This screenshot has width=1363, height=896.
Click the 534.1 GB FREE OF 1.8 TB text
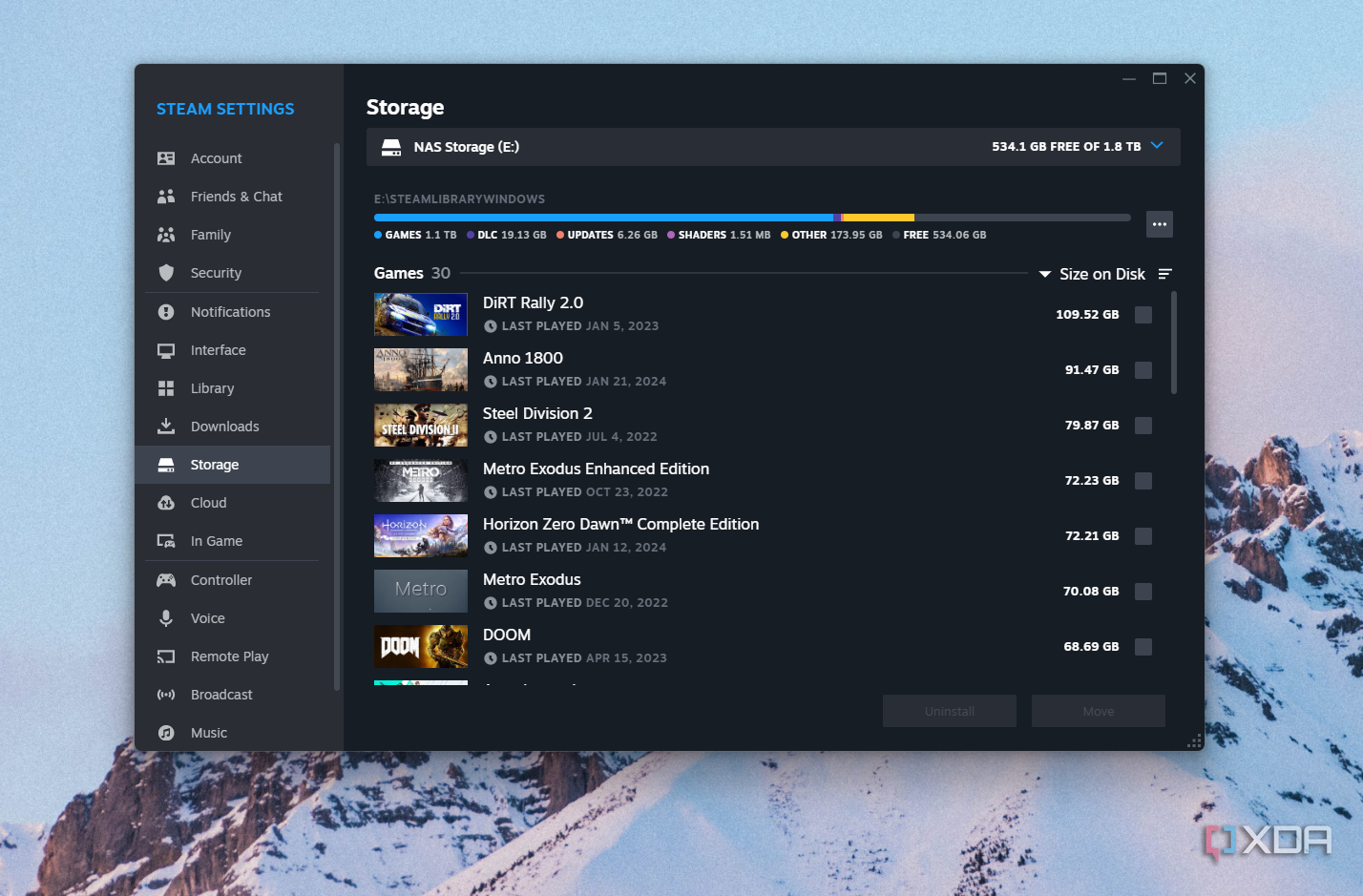tap(1066, 147)
